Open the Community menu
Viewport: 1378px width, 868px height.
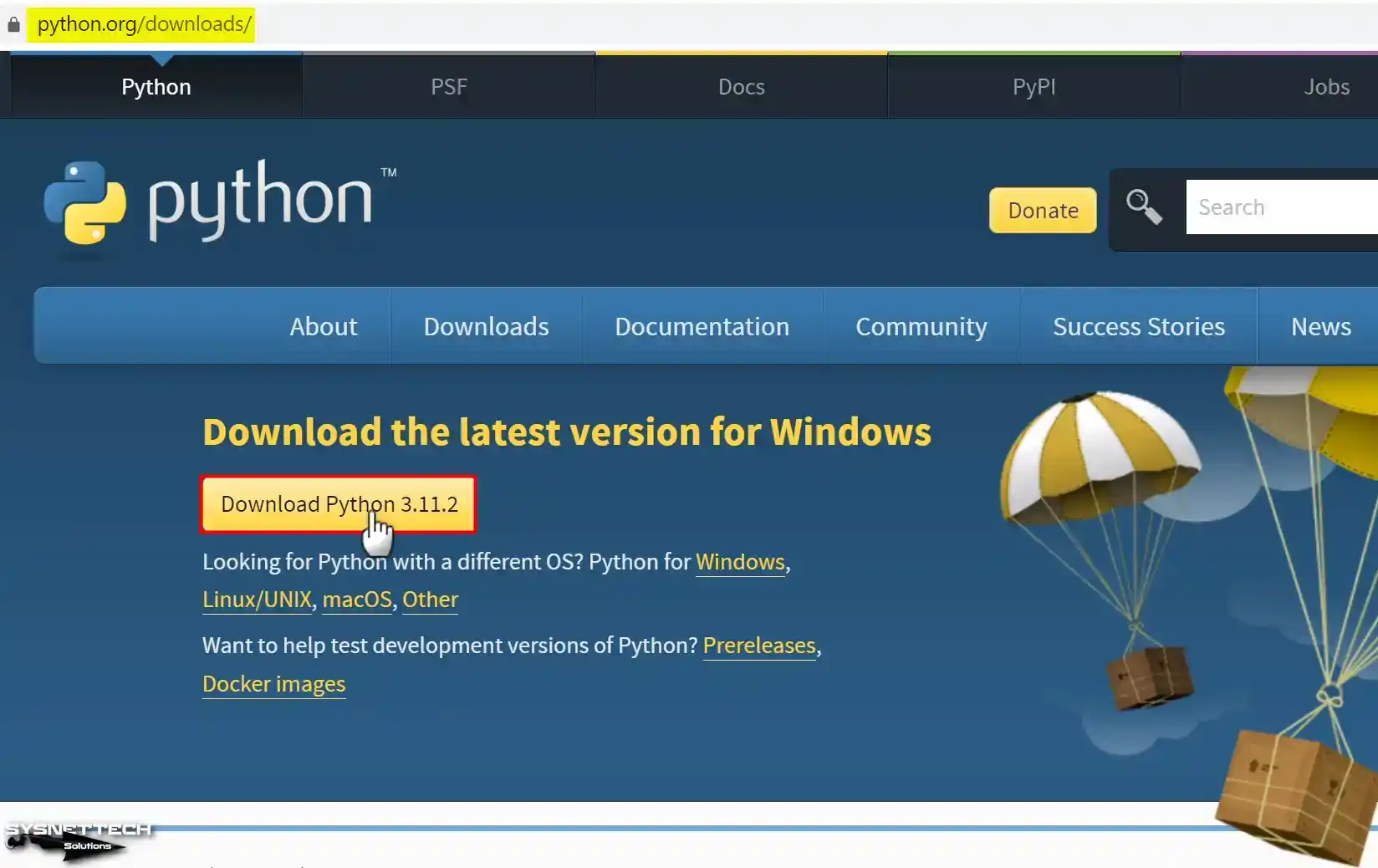click(x=921, y=326)
